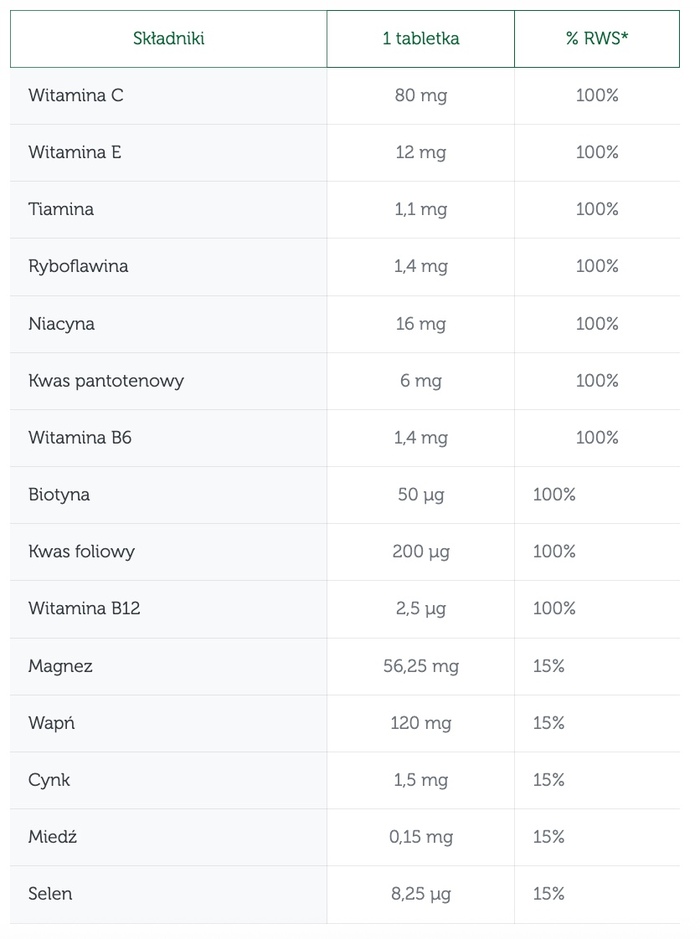Click the 120 mg dosage value
The height and width of the screenshot is (939, 700).
421,723
